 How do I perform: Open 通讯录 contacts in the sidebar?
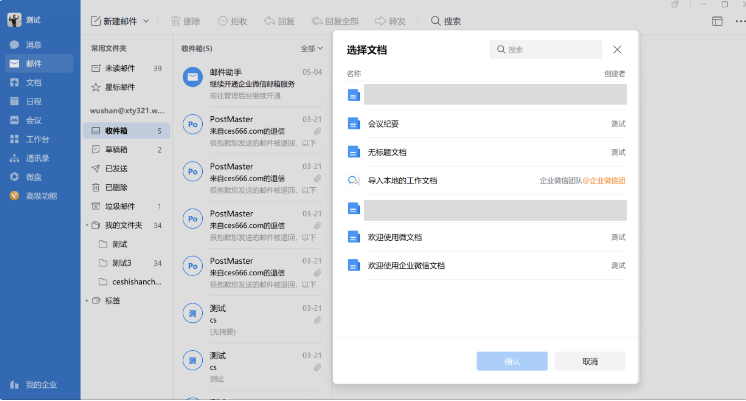[14, 158]
